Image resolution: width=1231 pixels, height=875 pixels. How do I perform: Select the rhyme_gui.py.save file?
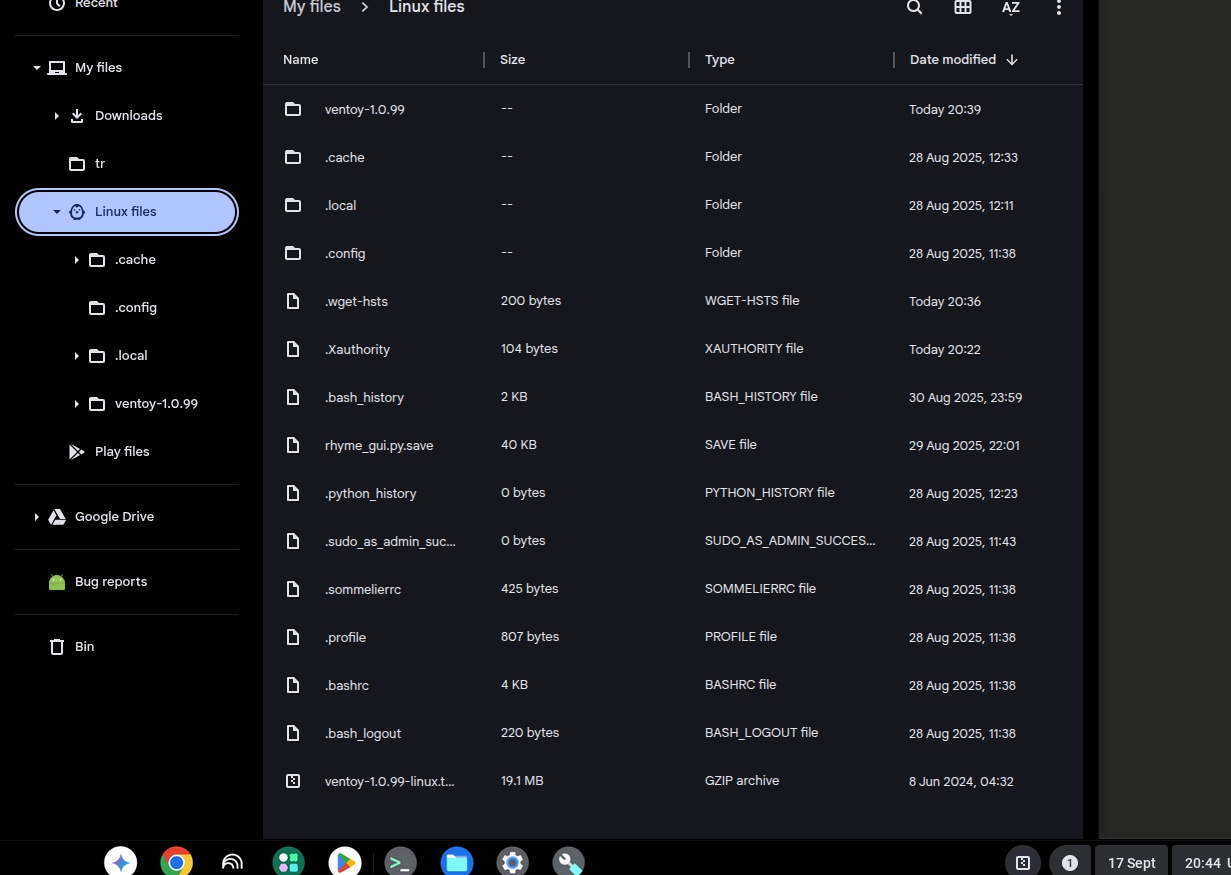[x=378, y=445]
